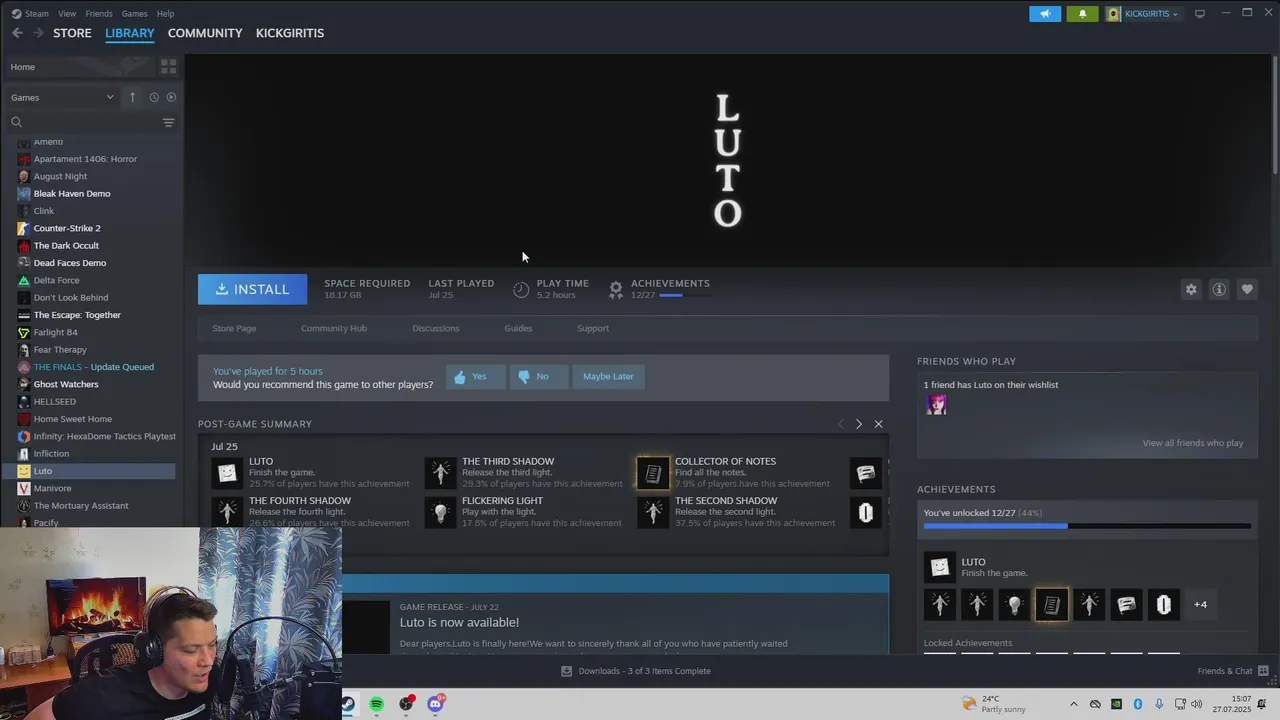Open the Games menu

[x=134, y=13]
